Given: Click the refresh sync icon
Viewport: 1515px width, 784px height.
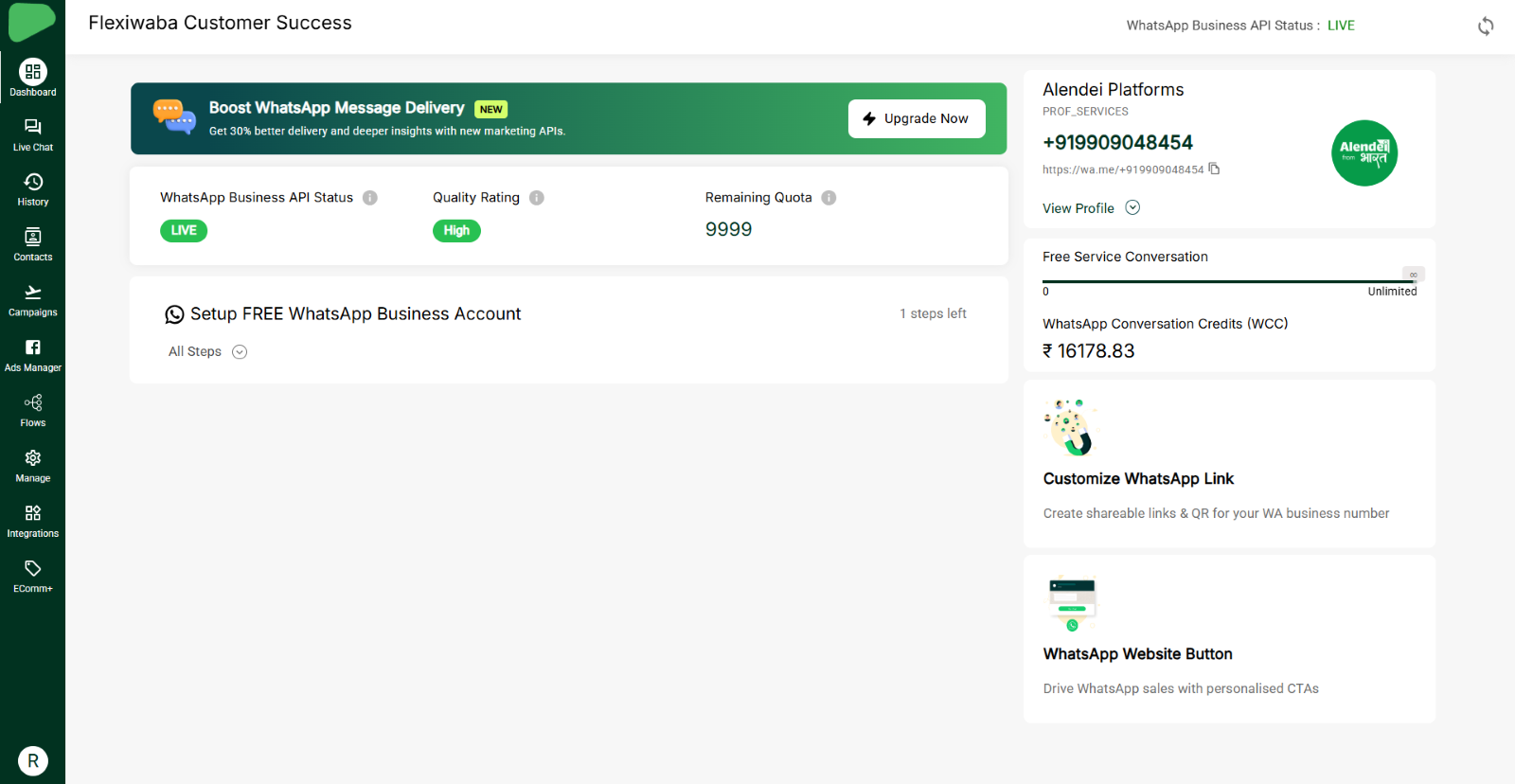Looking at the screenshot, I should [x=1486, y=27].
